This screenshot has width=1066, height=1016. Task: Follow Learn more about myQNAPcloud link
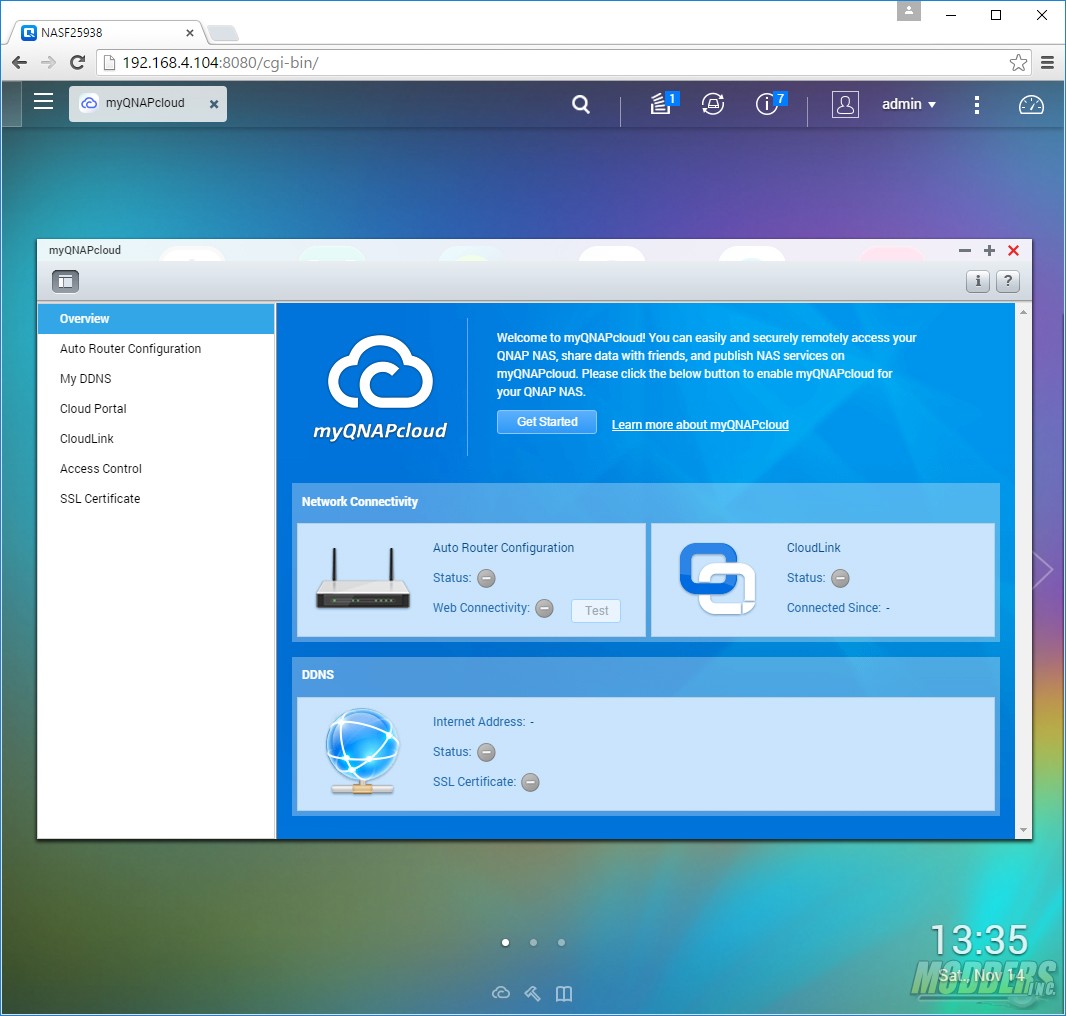tap(700, 424)
